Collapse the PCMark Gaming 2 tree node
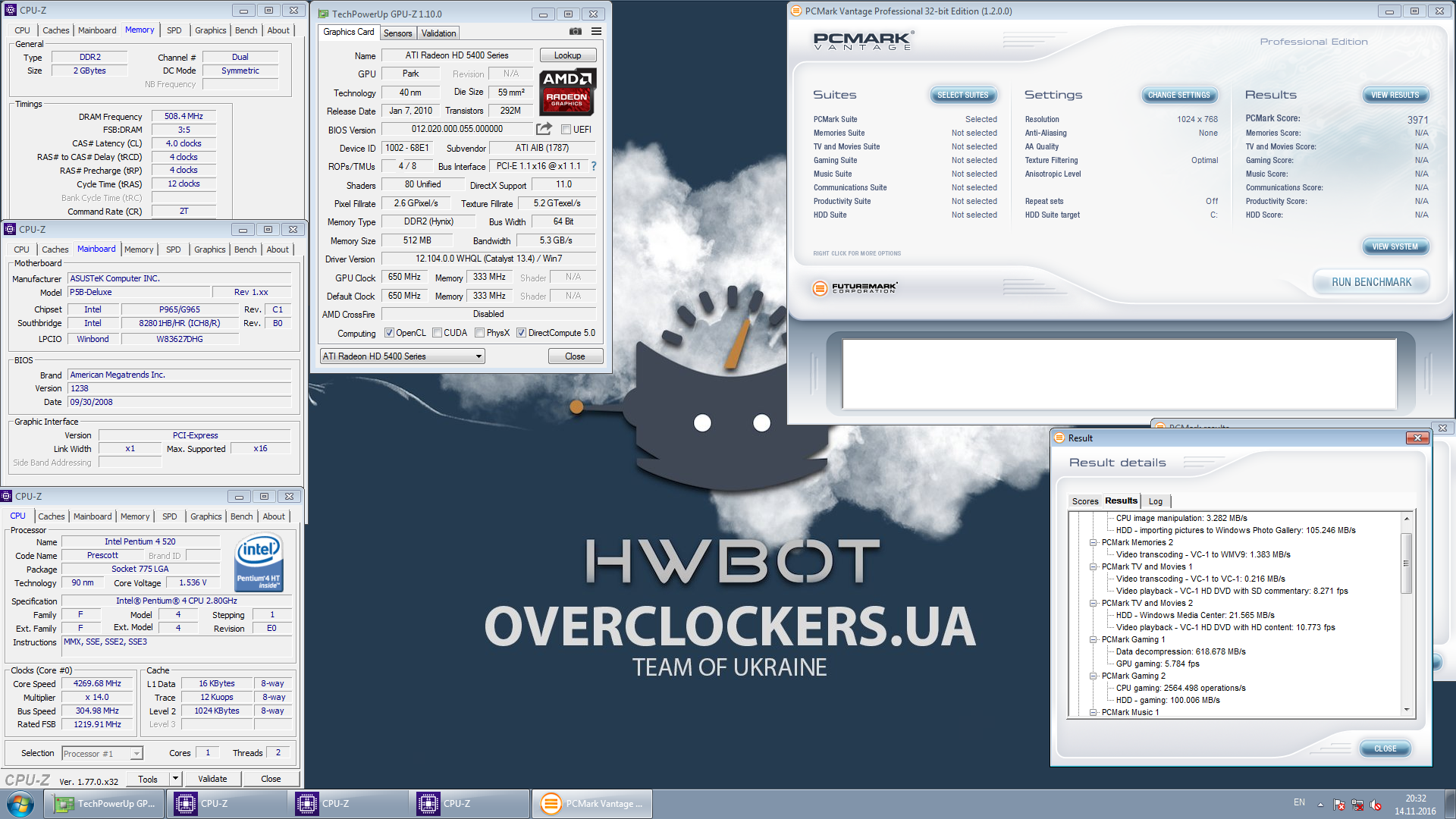The height and width of the screenshot is (819, 1456). coord(1093,676)
